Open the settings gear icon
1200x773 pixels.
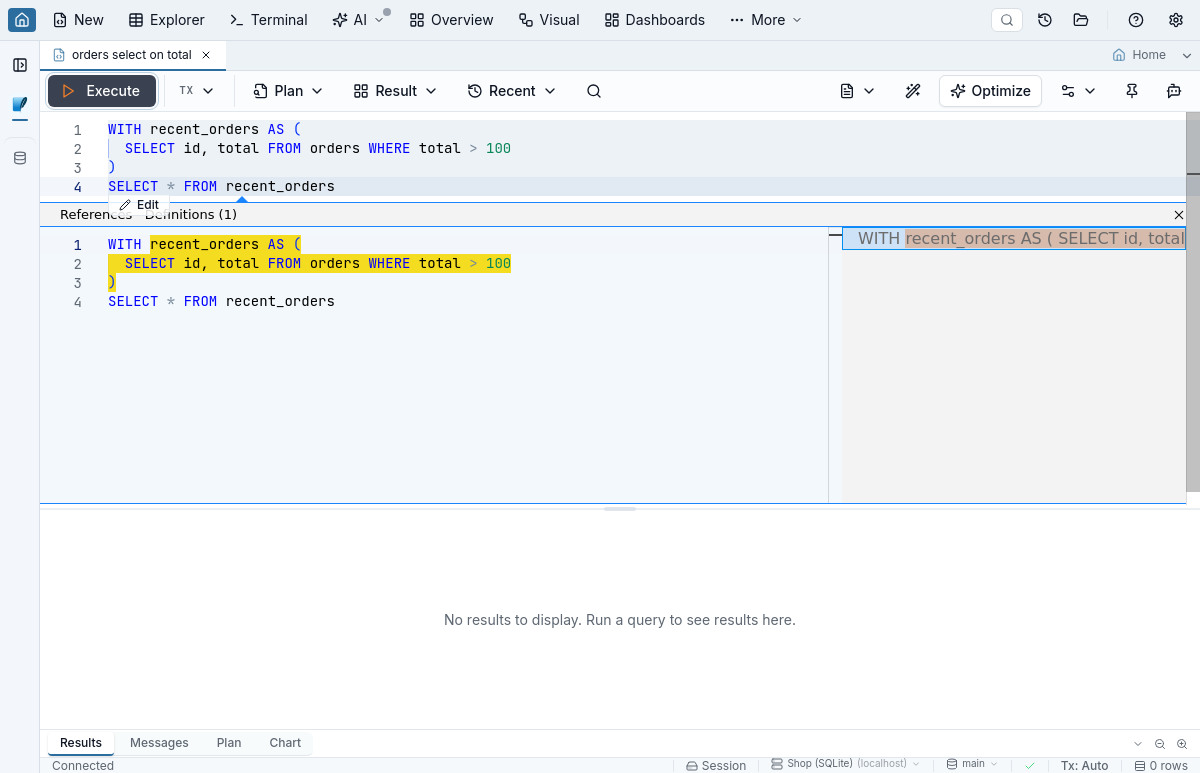(x=1176, y=20)
